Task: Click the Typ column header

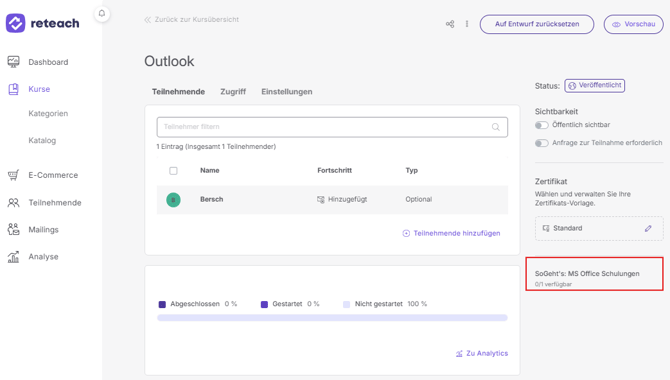Action: tap(411, 170)
